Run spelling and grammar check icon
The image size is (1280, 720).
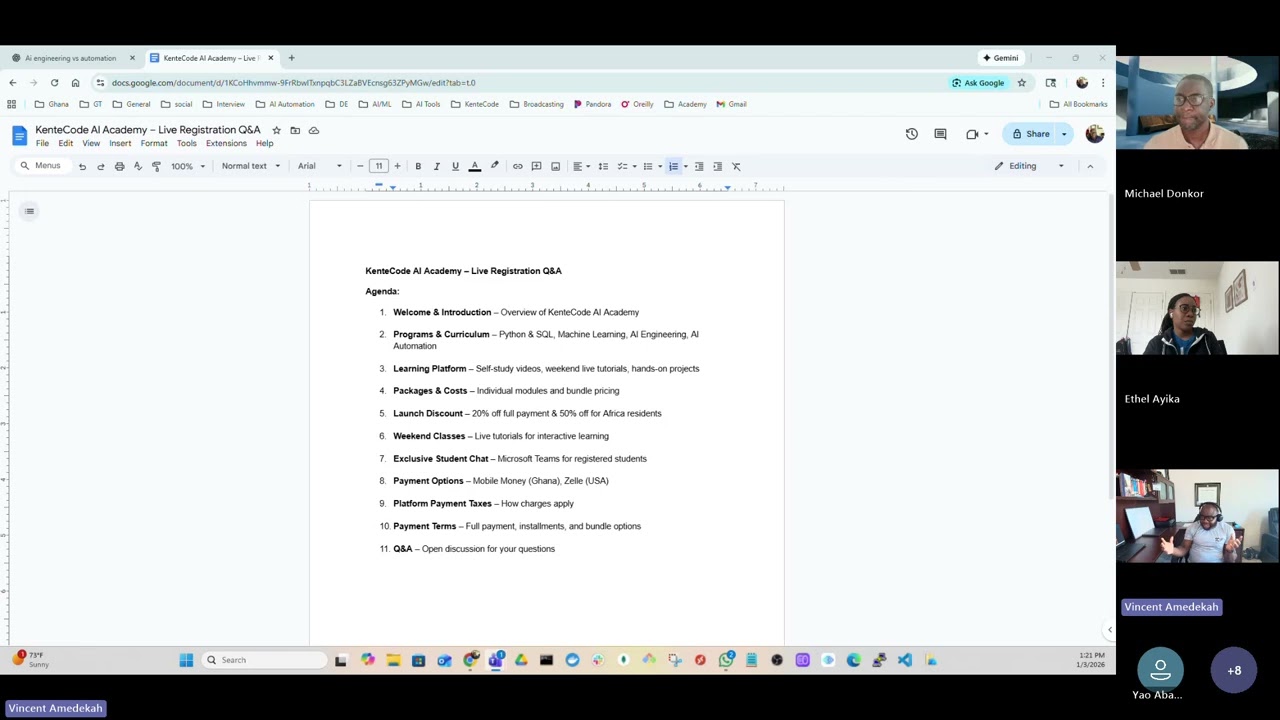click(138, 166)
